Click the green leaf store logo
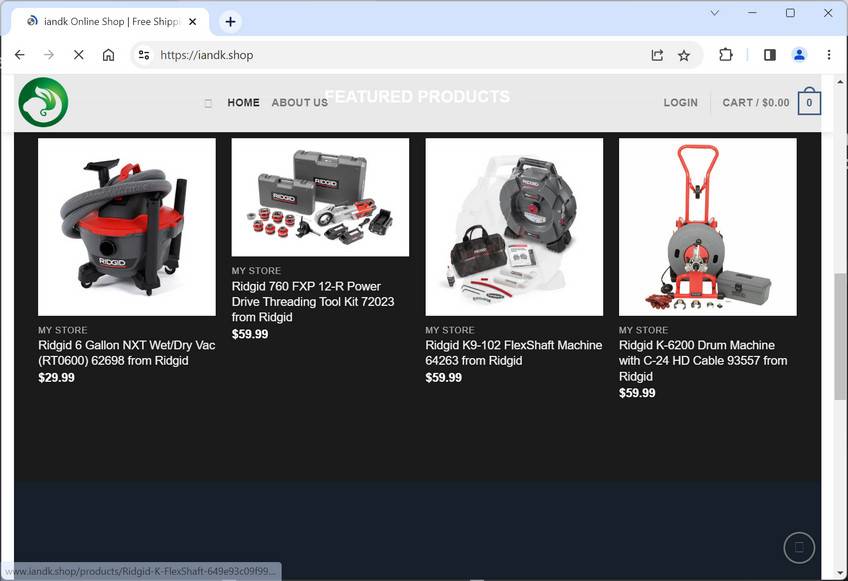The height and width of the screenshot is (581, 848). [x=43, y=102]
